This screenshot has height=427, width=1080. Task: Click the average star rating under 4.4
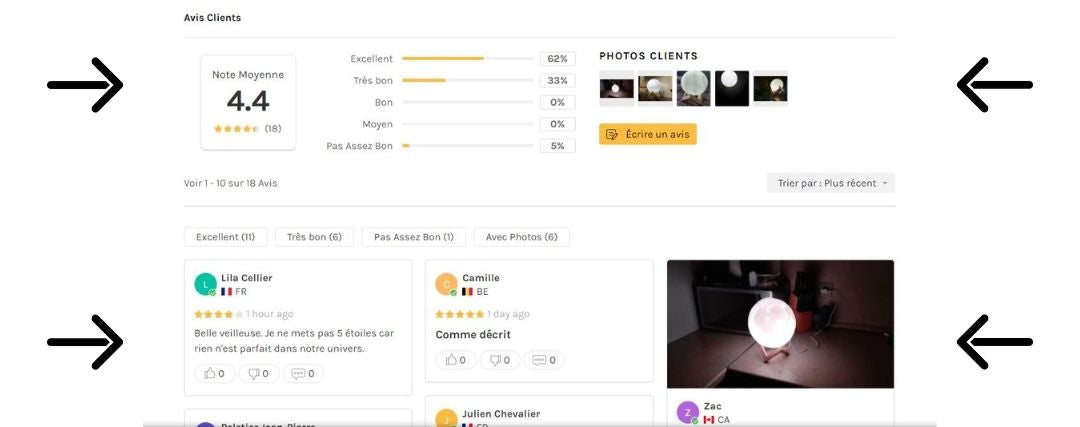point(236,129)
